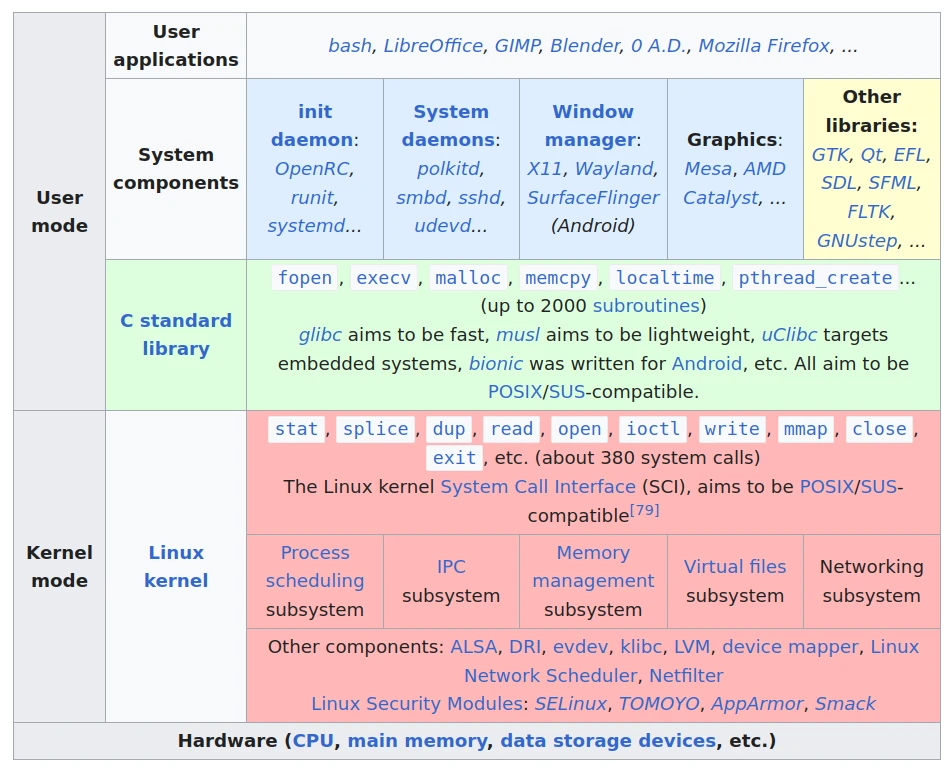
Task: Open the bionic link
Action: tap(496, 364)
